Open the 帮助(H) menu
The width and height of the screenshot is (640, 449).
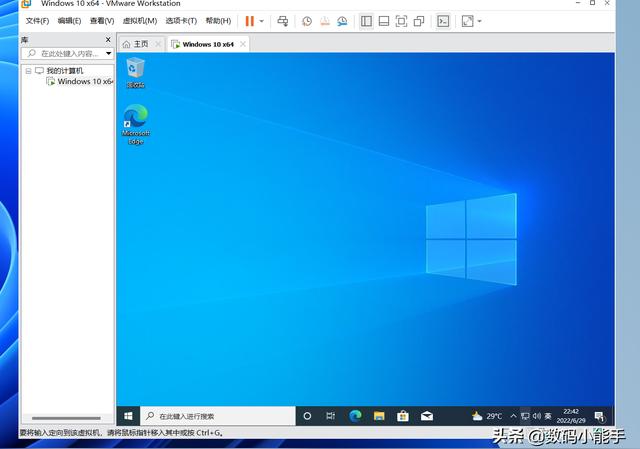218,21
